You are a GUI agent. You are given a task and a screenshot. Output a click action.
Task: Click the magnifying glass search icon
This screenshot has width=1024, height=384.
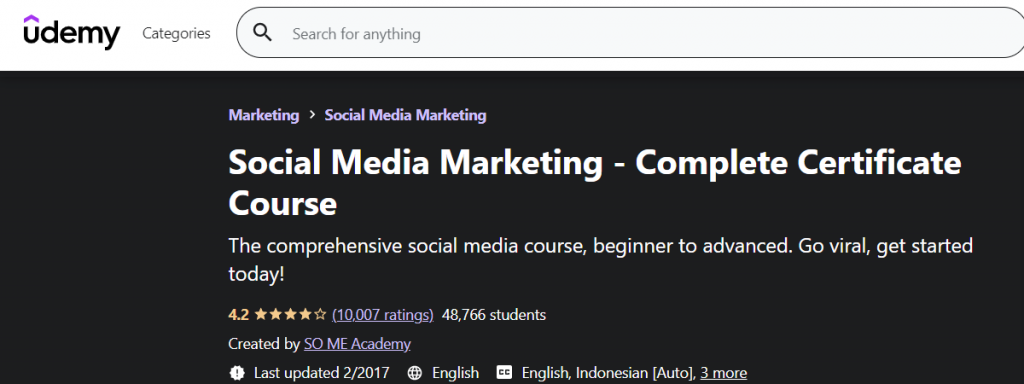(263, 33)
